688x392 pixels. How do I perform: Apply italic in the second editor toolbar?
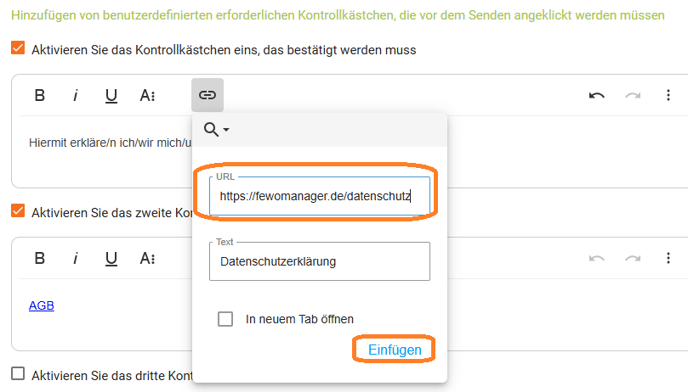pos(75,258)
